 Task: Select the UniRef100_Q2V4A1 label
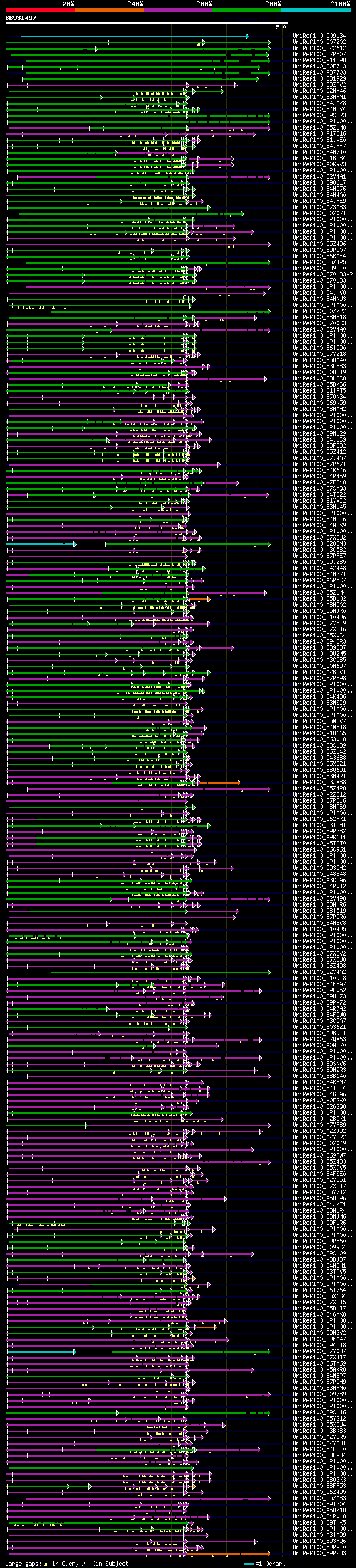pyautogui.click(x=319, y=177)
